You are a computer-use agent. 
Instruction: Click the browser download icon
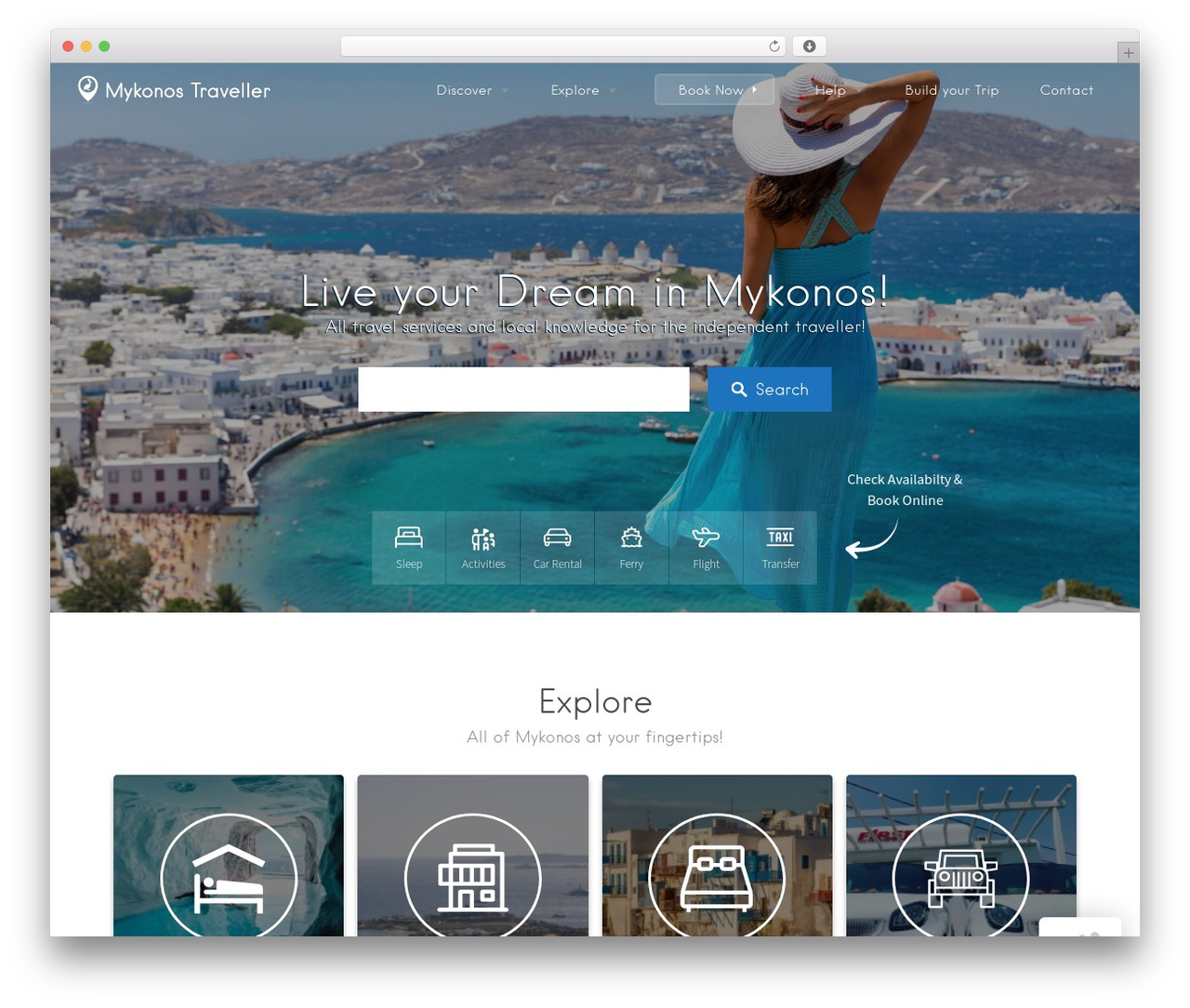809,46
